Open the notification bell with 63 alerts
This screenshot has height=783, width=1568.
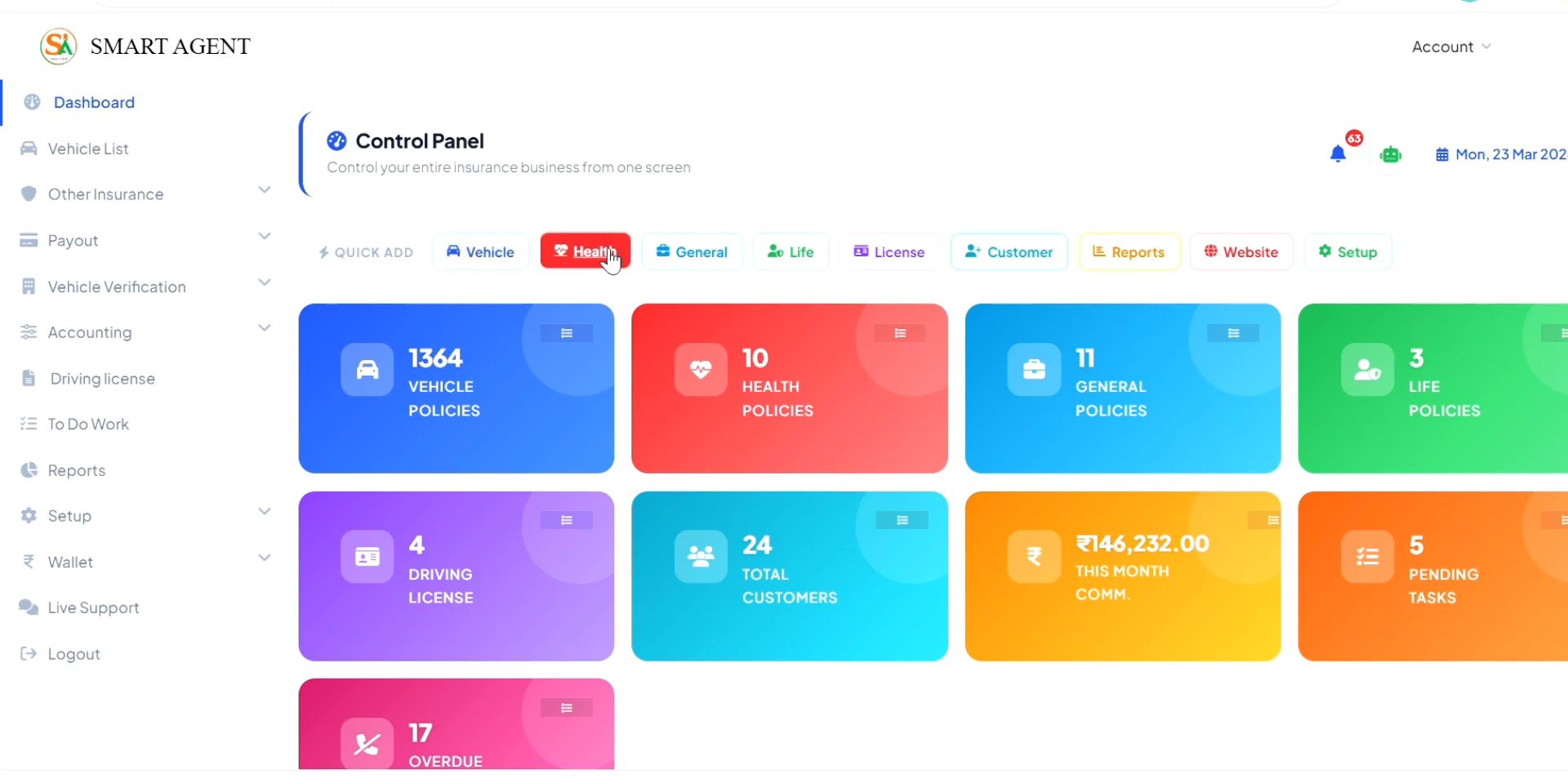(x=1338, y=153)
